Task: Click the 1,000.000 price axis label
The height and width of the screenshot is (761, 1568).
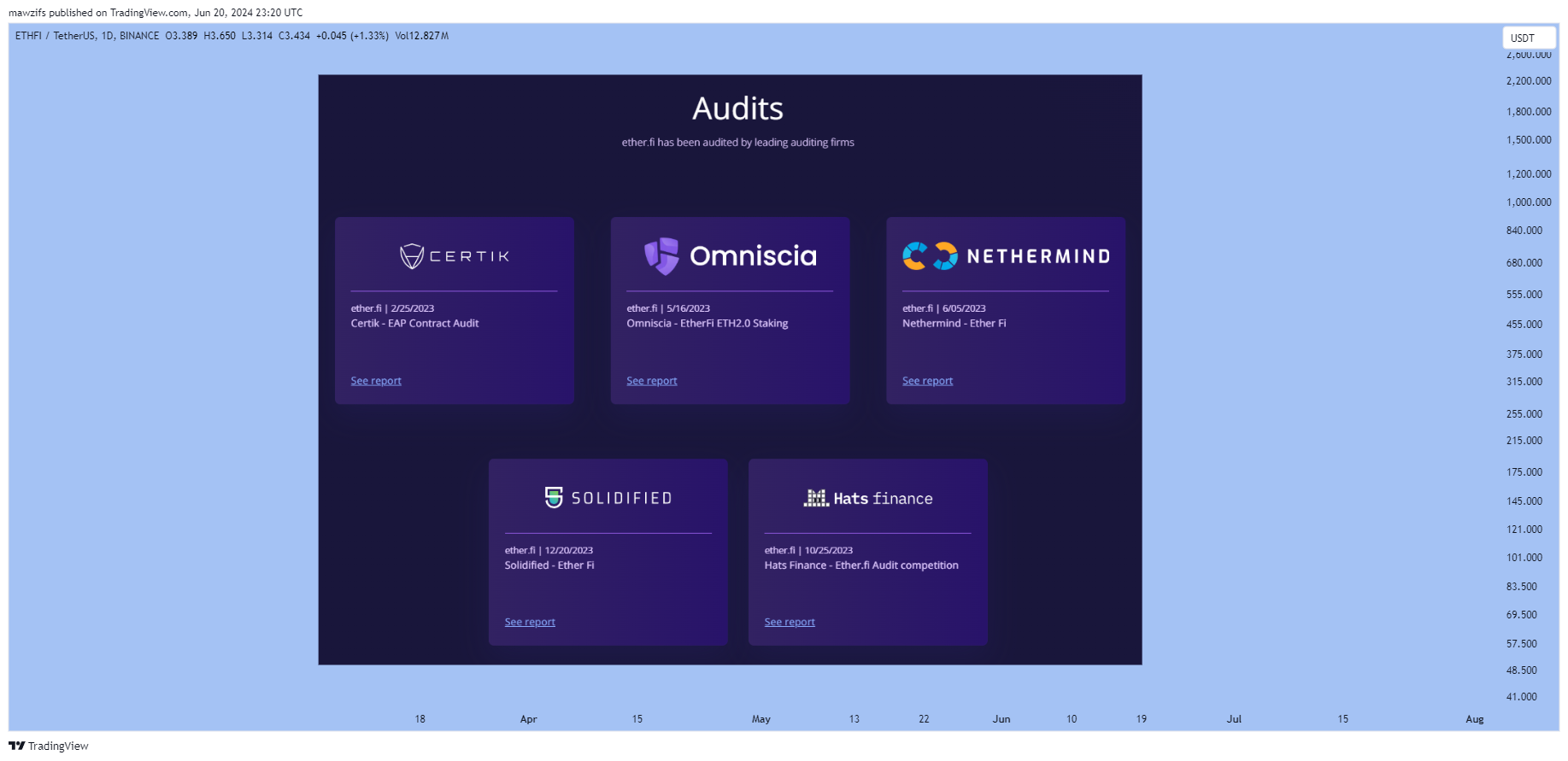Action: click(x=1529, y=202)
